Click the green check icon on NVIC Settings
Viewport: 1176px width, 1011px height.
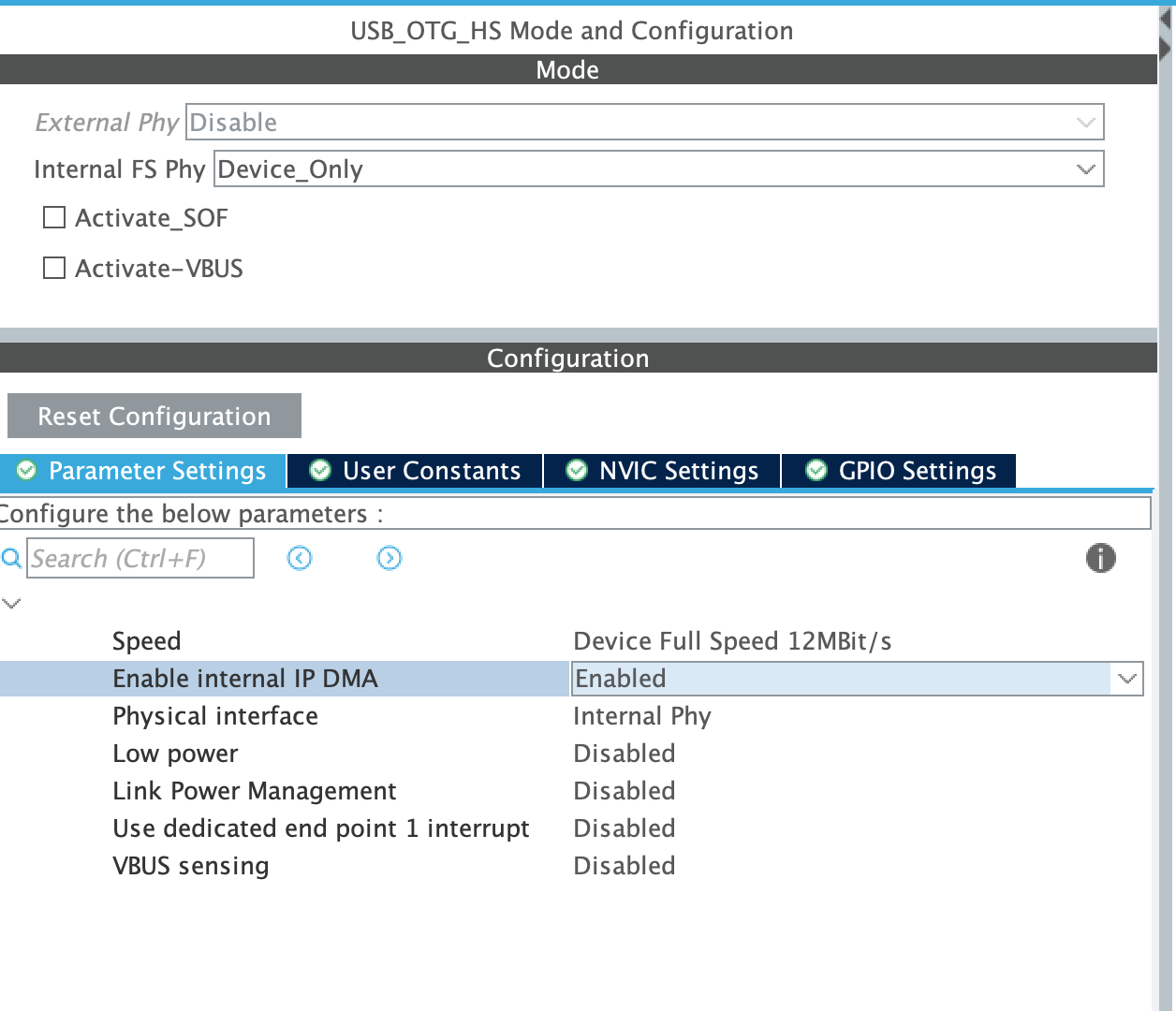click(576, 471)
